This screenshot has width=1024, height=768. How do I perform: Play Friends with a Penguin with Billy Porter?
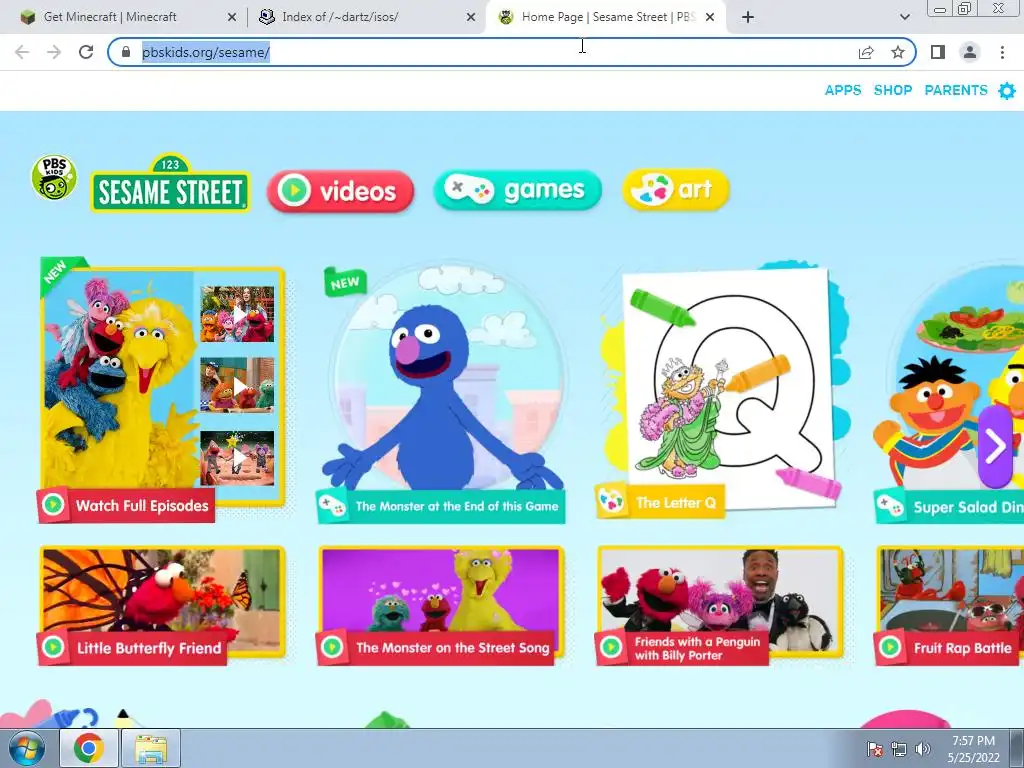(720, 606)
